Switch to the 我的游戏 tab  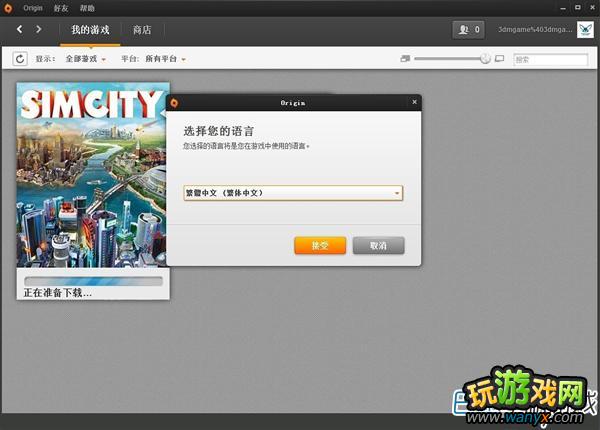91,30
